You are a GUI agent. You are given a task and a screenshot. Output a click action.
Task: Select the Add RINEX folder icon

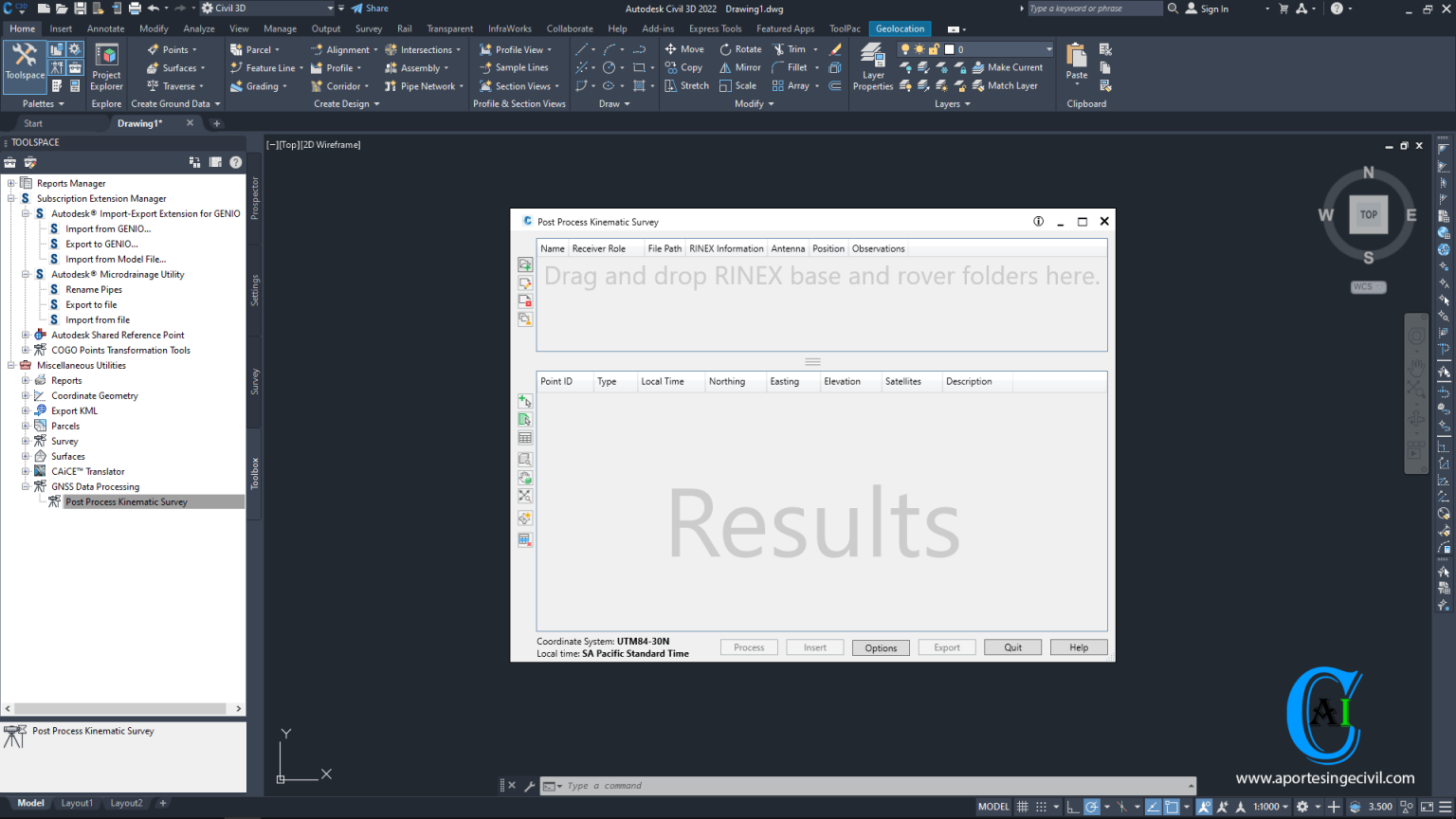click(525, 264)
